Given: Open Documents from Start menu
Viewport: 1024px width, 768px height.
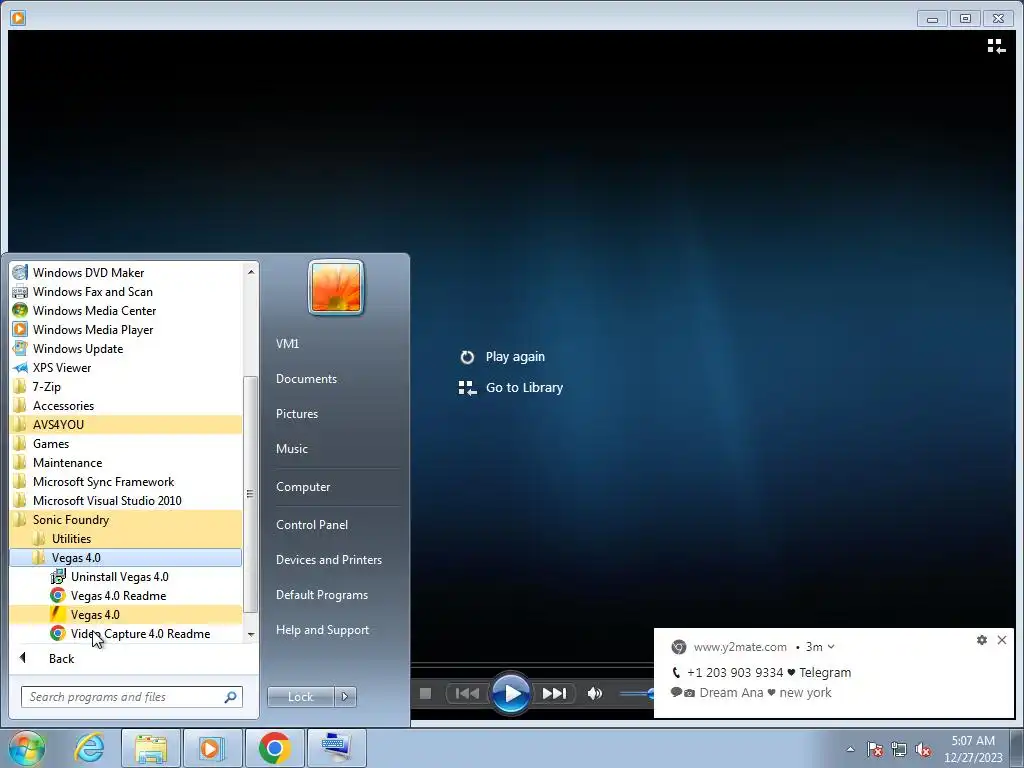Looking at the screenshot, I should point(306,379).
